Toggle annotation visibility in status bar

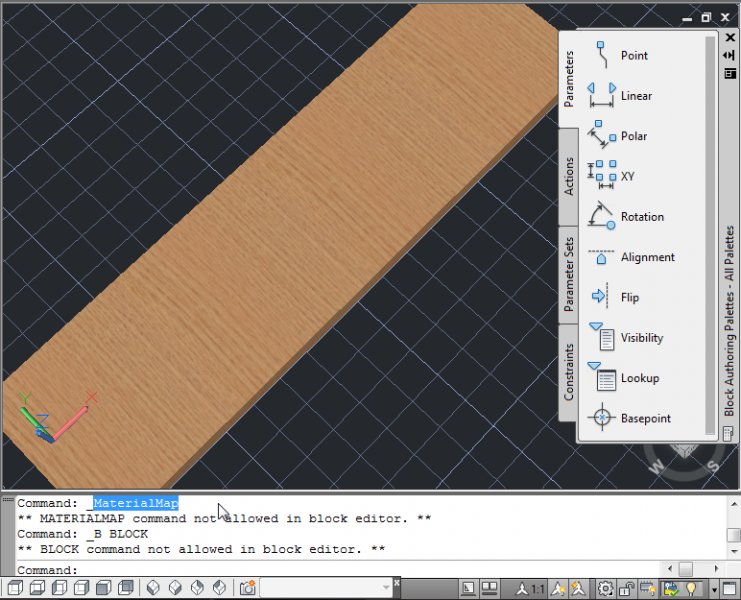point(559,588)
